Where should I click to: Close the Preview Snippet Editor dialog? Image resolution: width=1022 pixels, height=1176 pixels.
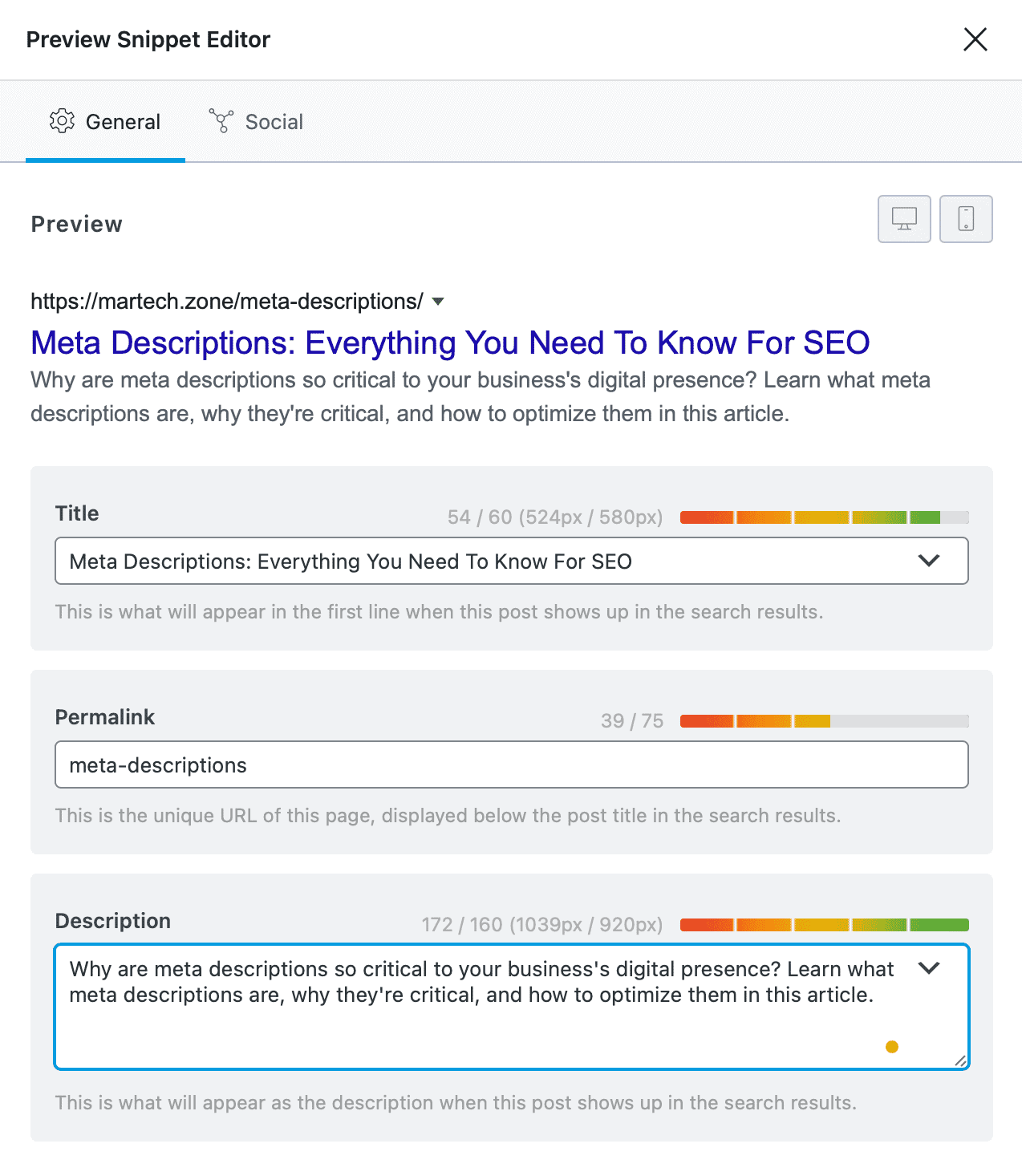point(975,39)
